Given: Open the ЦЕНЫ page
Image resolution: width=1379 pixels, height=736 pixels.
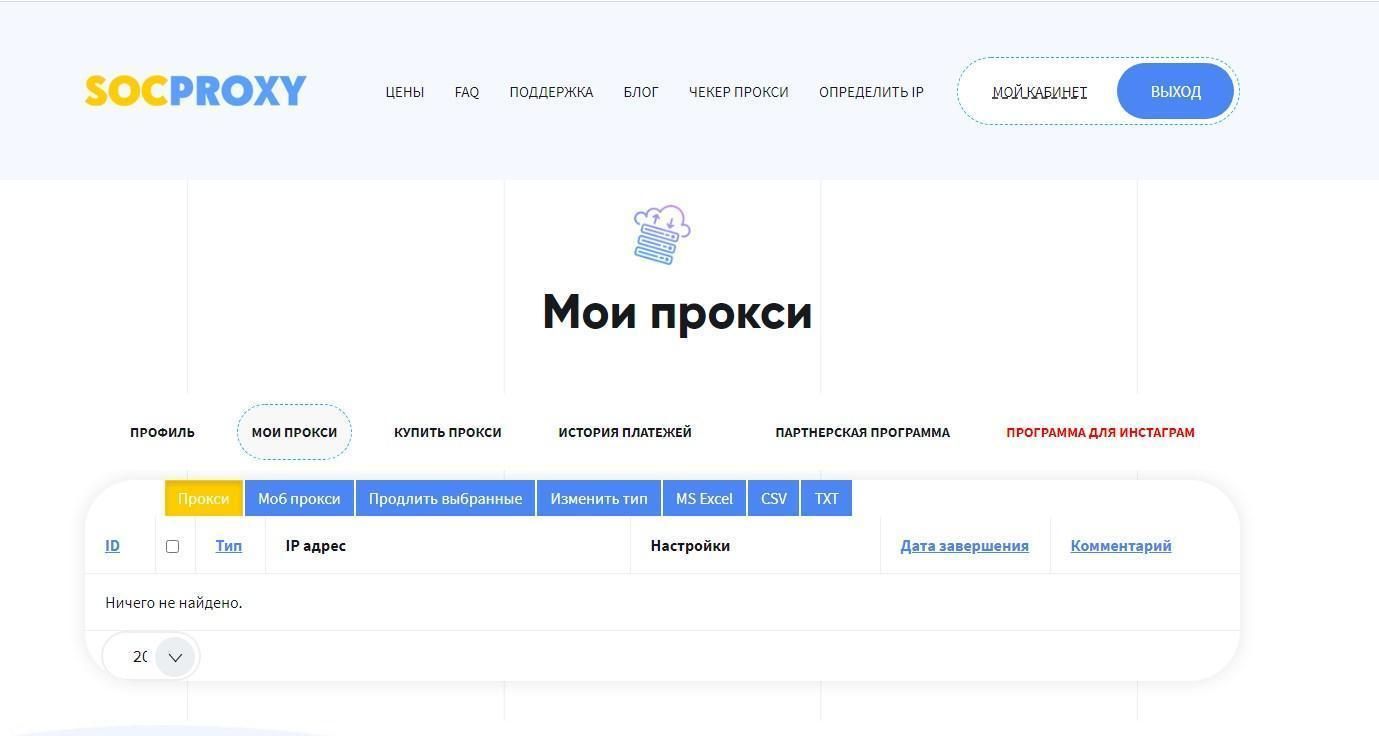Looking at the screenshot, I should pos(405,92).
